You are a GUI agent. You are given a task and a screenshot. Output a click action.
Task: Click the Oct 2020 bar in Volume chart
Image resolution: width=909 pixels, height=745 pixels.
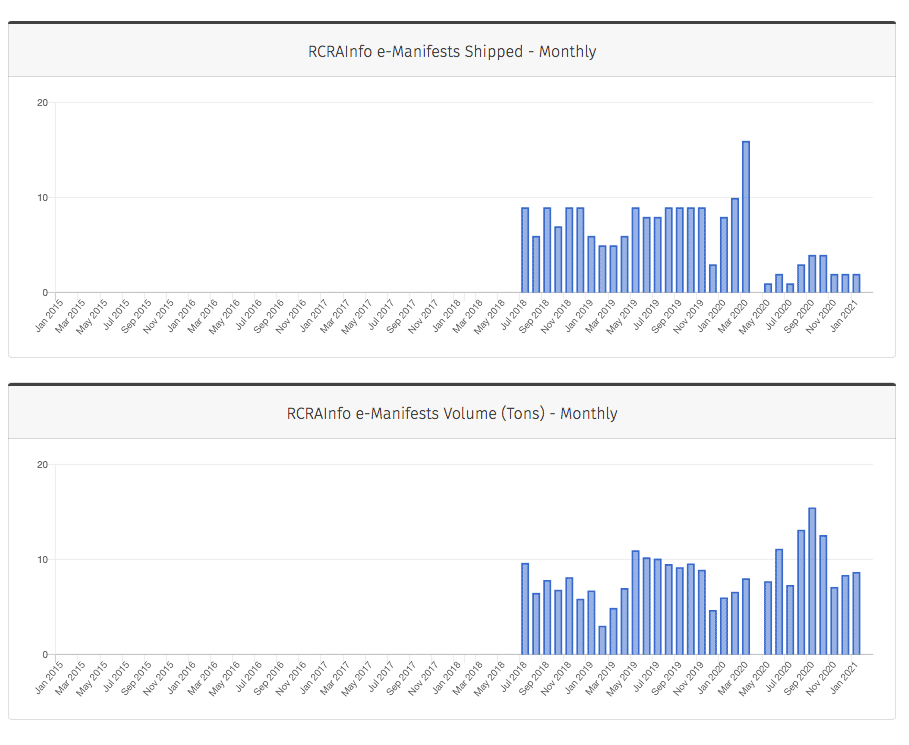coord(823,595)
